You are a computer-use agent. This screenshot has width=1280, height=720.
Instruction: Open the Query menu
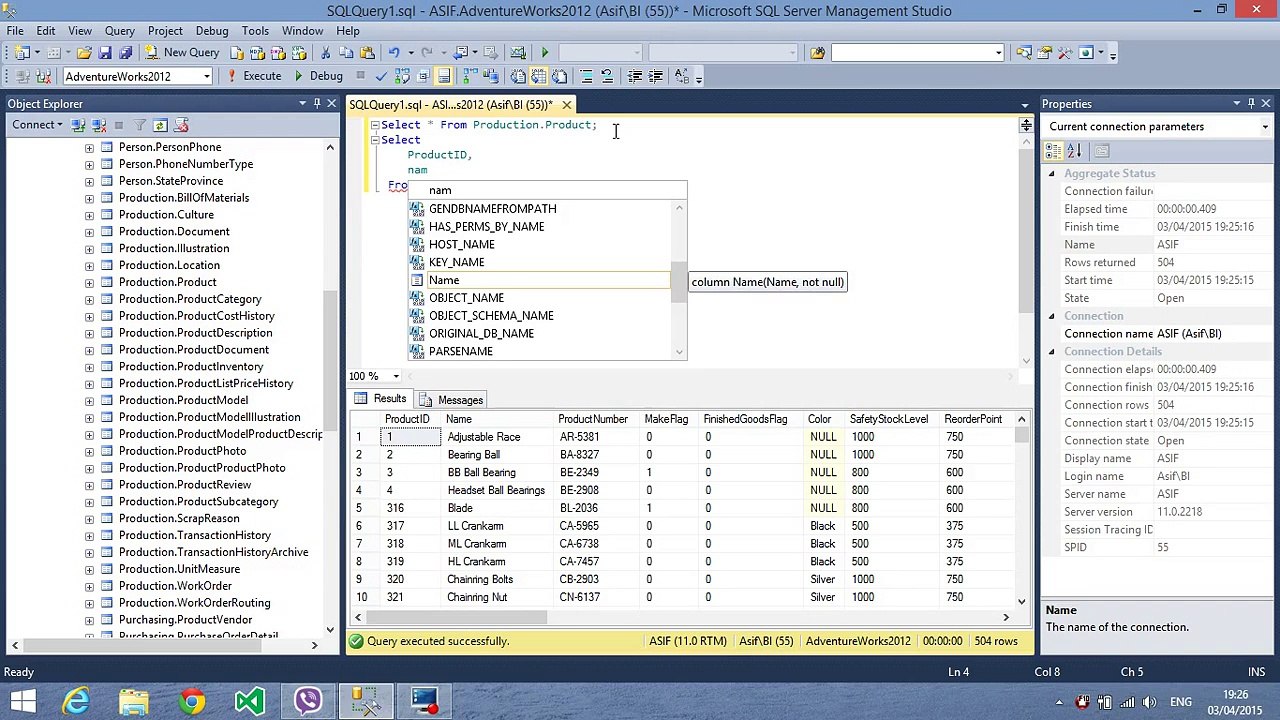tap(119, 31)
